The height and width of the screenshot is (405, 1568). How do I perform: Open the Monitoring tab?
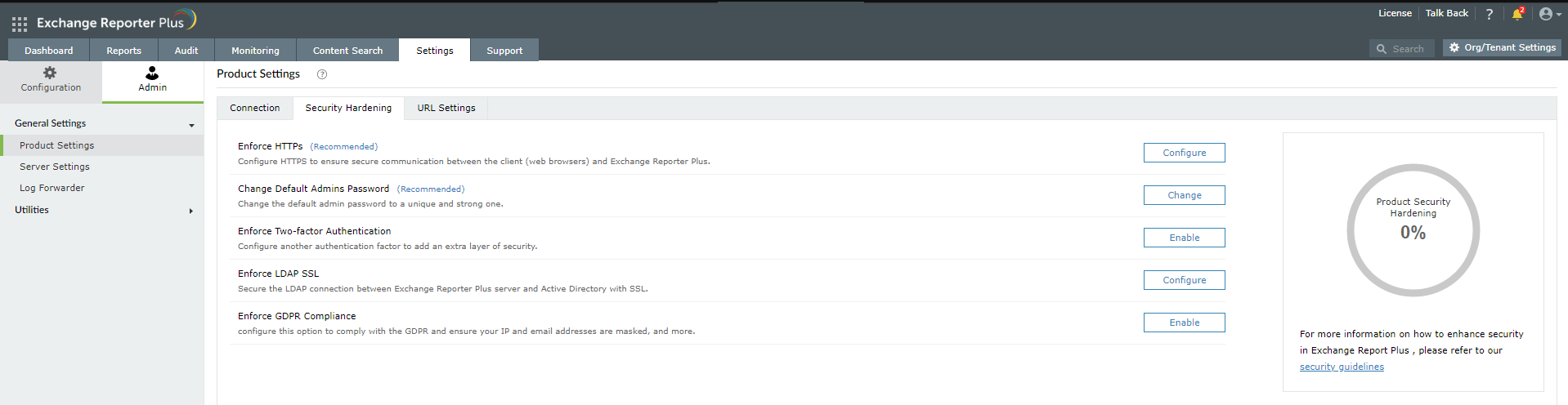(x=255, y=50)
